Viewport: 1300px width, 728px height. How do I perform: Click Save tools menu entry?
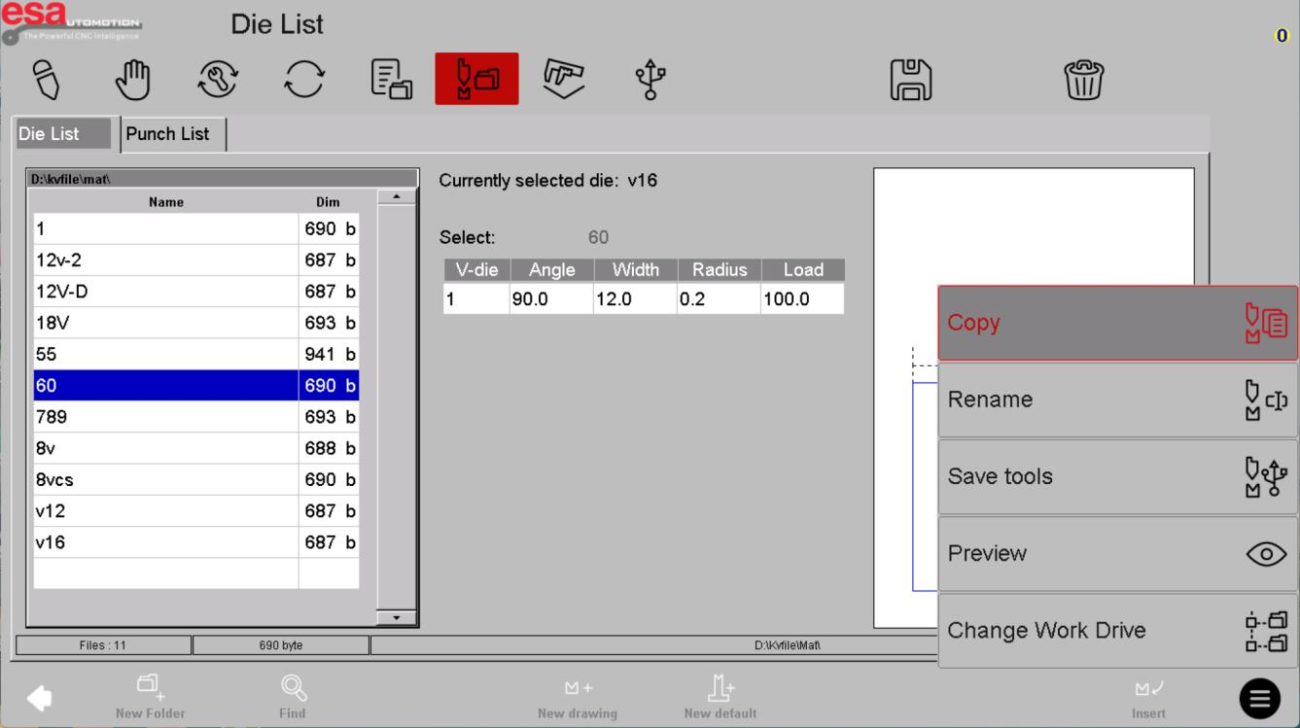(x=1117, y=477)
